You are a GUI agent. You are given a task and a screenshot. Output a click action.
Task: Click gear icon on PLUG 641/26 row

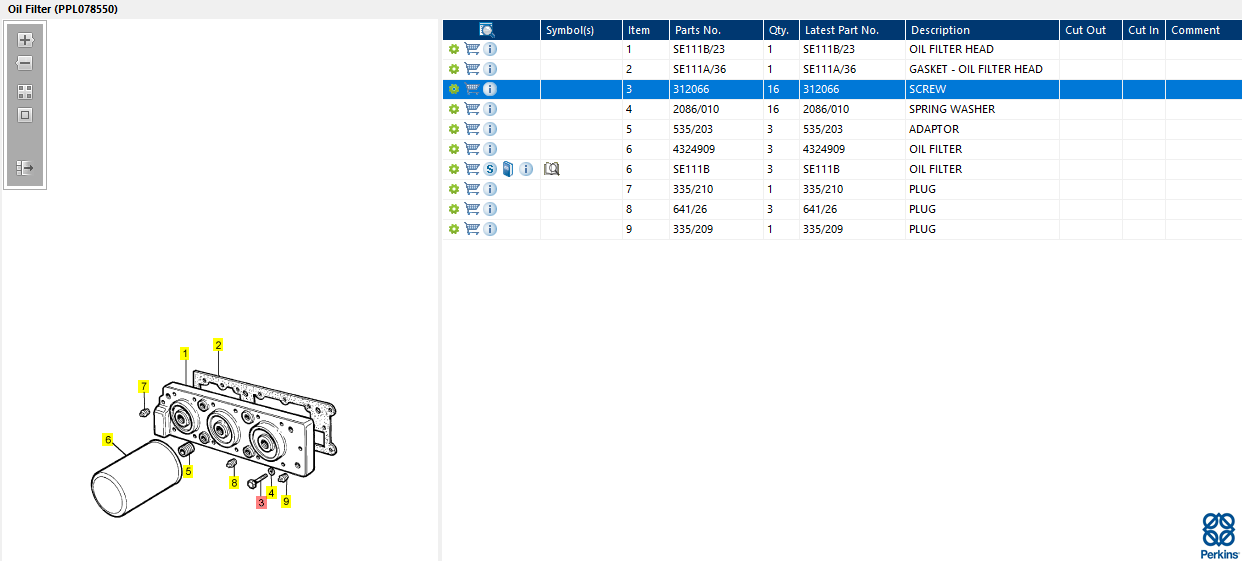coord(454,209)
